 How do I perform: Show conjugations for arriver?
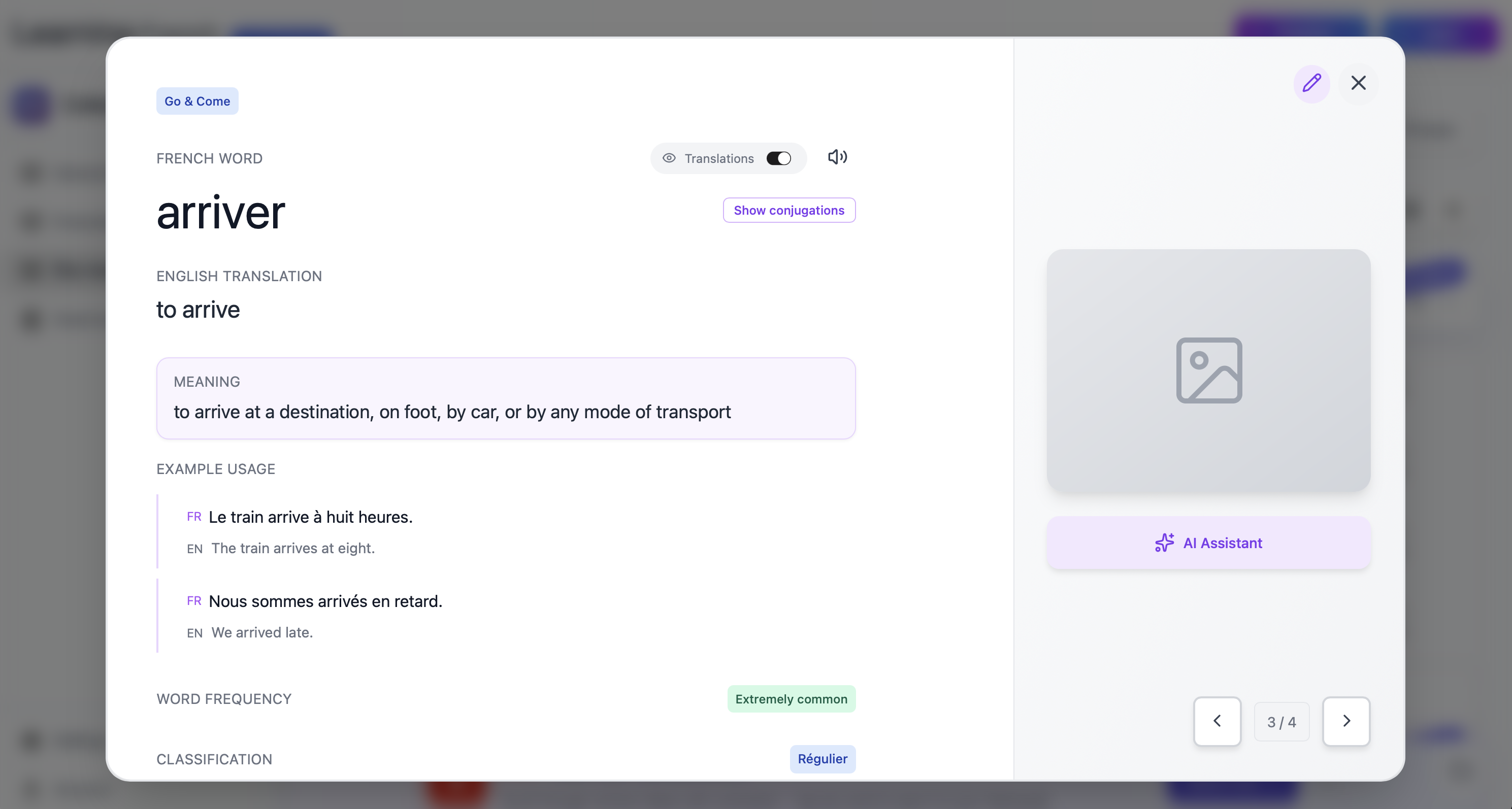(x=789, y=210)
